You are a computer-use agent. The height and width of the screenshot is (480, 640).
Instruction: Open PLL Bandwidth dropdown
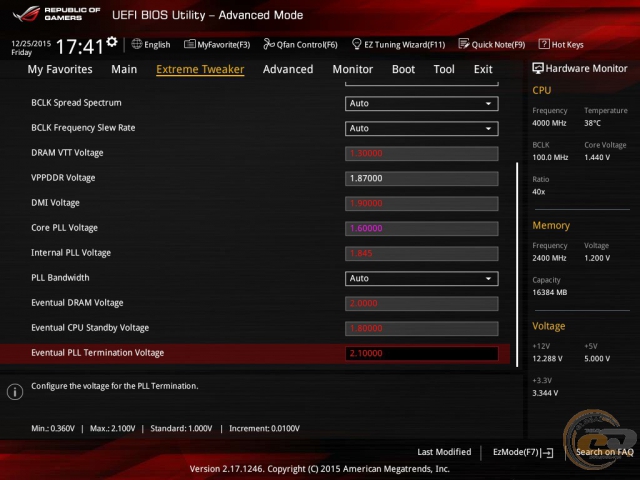pos(422,278)
